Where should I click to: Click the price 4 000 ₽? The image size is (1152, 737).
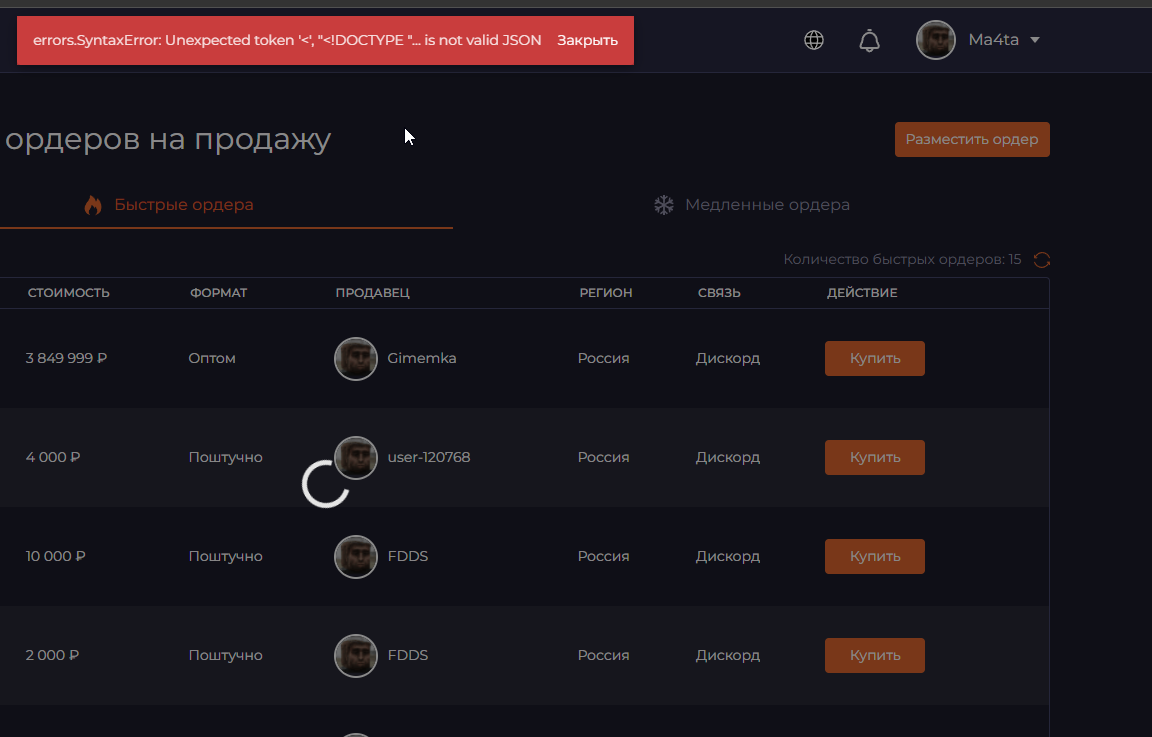[53, 457]
